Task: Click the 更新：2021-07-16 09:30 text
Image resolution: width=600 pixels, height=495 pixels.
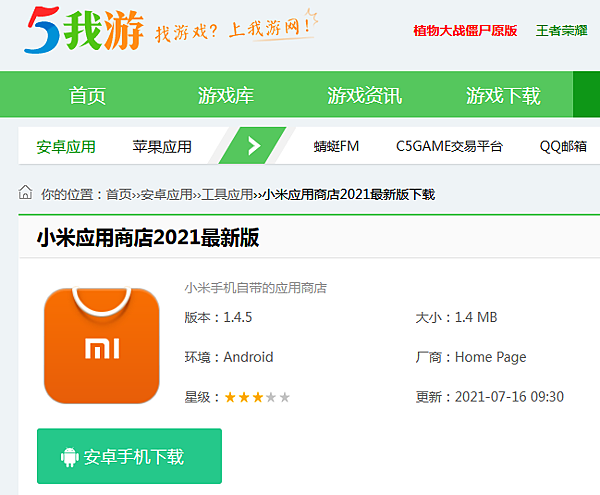Action: (490, 397)
